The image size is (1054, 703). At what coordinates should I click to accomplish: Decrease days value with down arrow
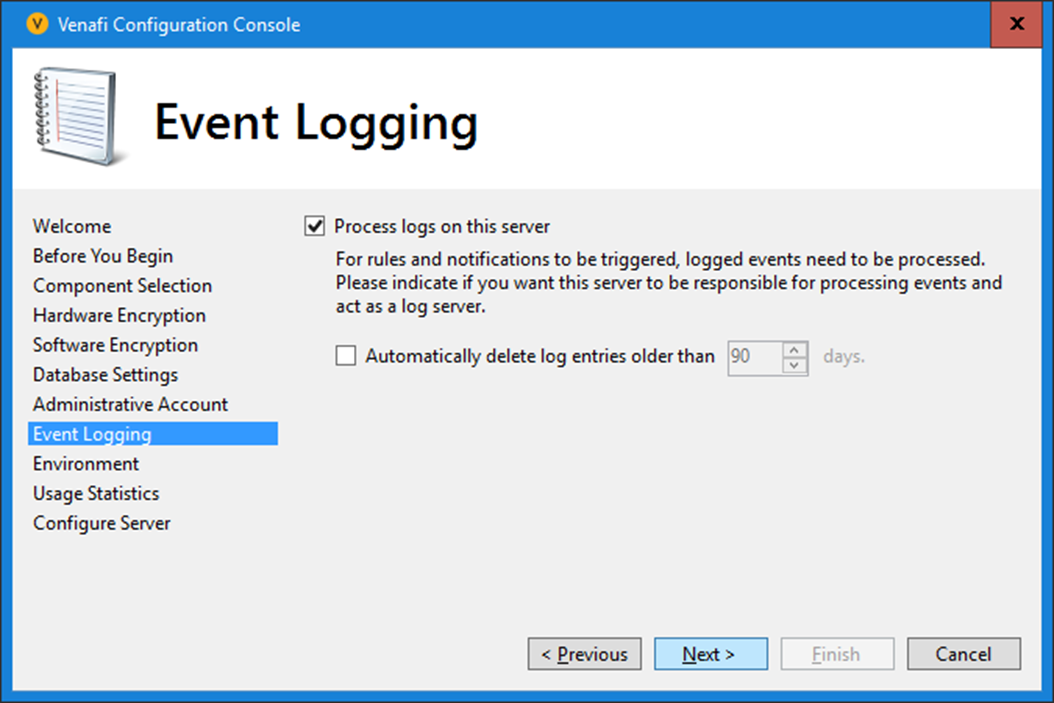pos(794,365)
